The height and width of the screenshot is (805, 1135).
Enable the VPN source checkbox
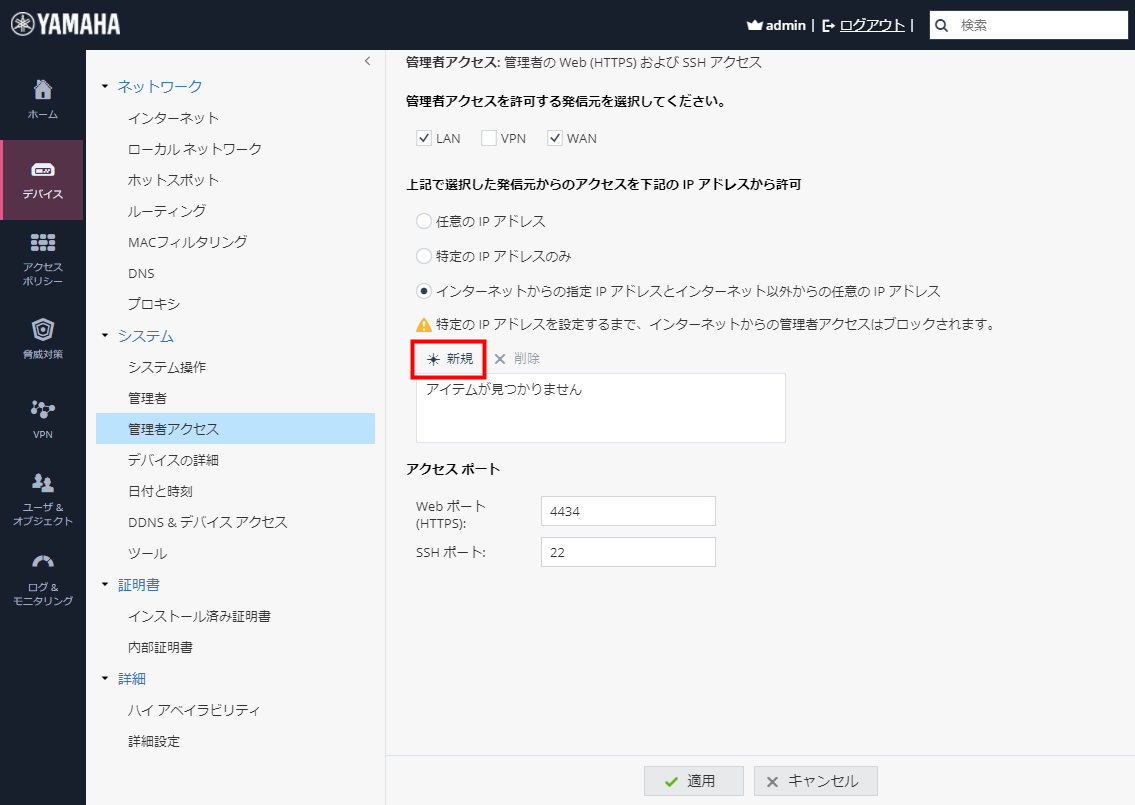point(489,138)
